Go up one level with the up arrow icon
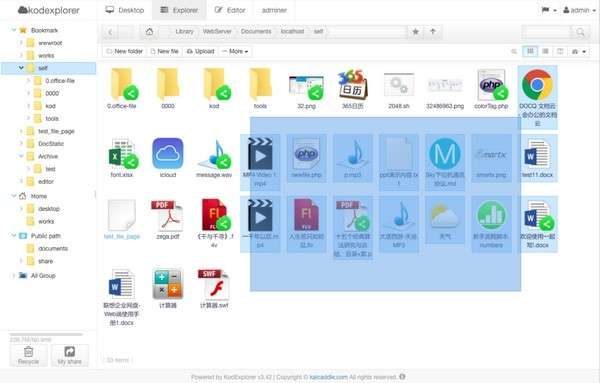Screen dimensions: 600x383 (x=433, y=32)
